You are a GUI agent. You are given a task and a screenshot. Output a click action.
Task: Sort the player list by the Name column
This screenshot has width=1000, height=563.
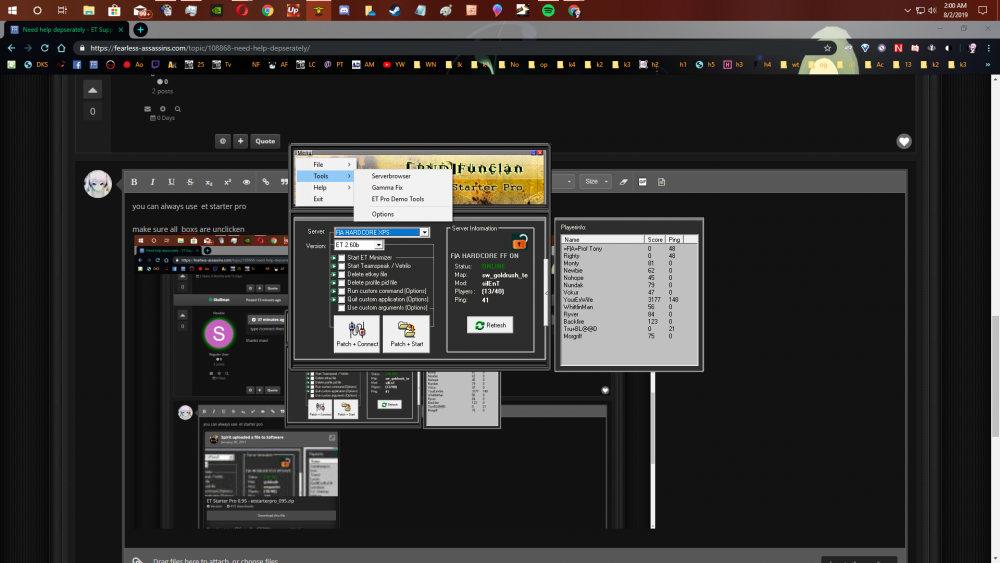pyautogui.click(x=603, y=239)
